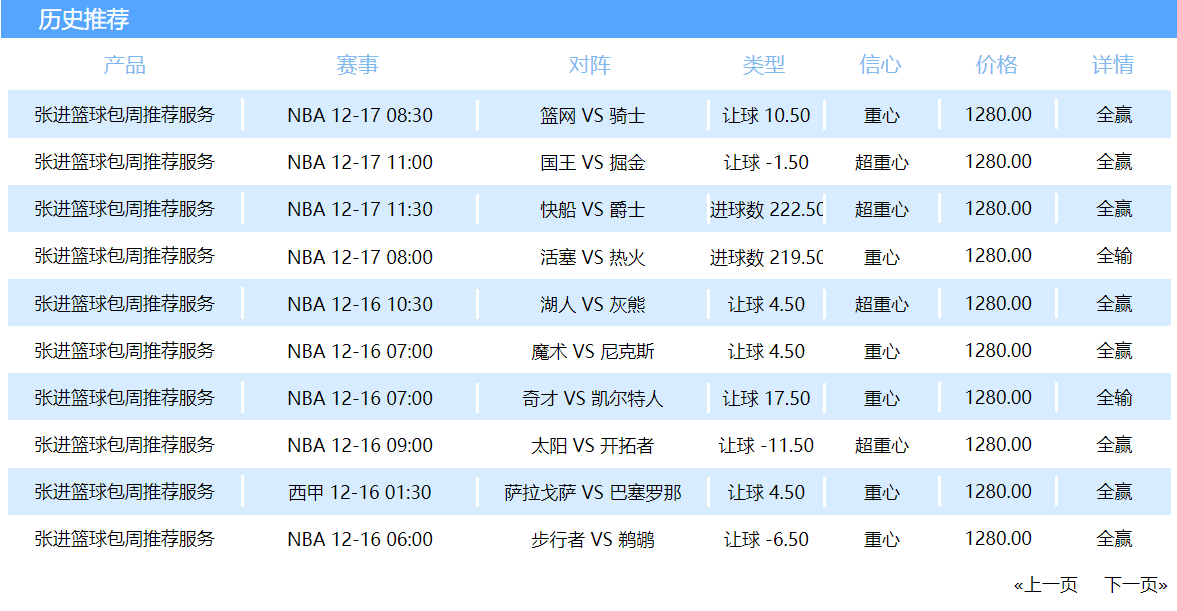The image size is (1177, 611).
Task: Click type 进球数 222.50
Action: 766,209
